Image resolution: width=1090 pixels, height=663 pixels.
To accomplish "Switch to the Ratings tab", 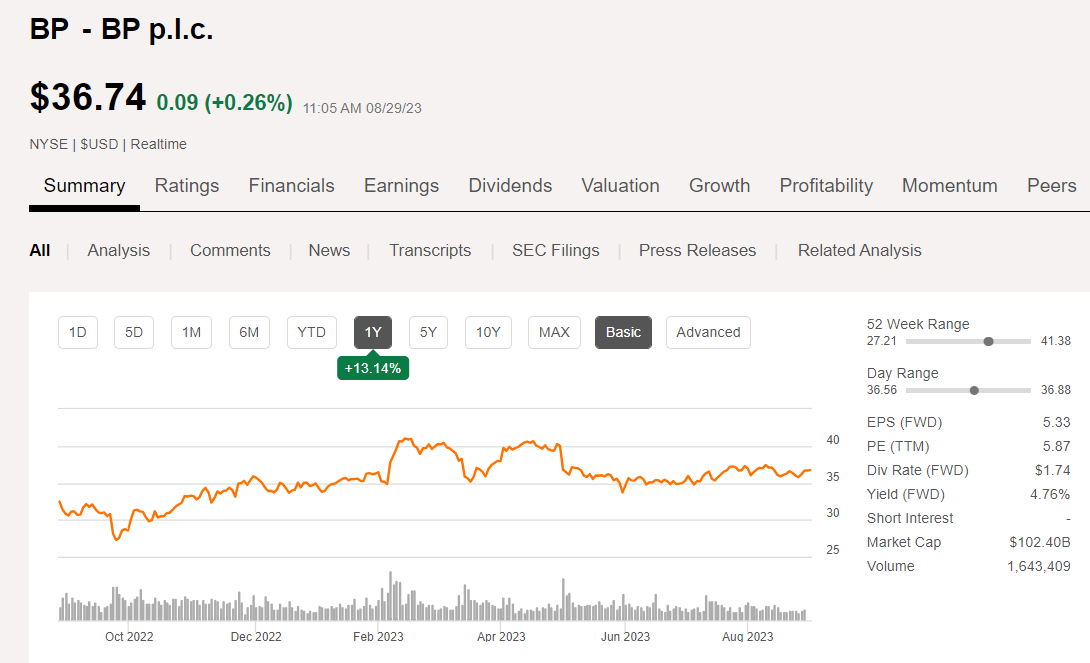I will (x=187, y=185).
